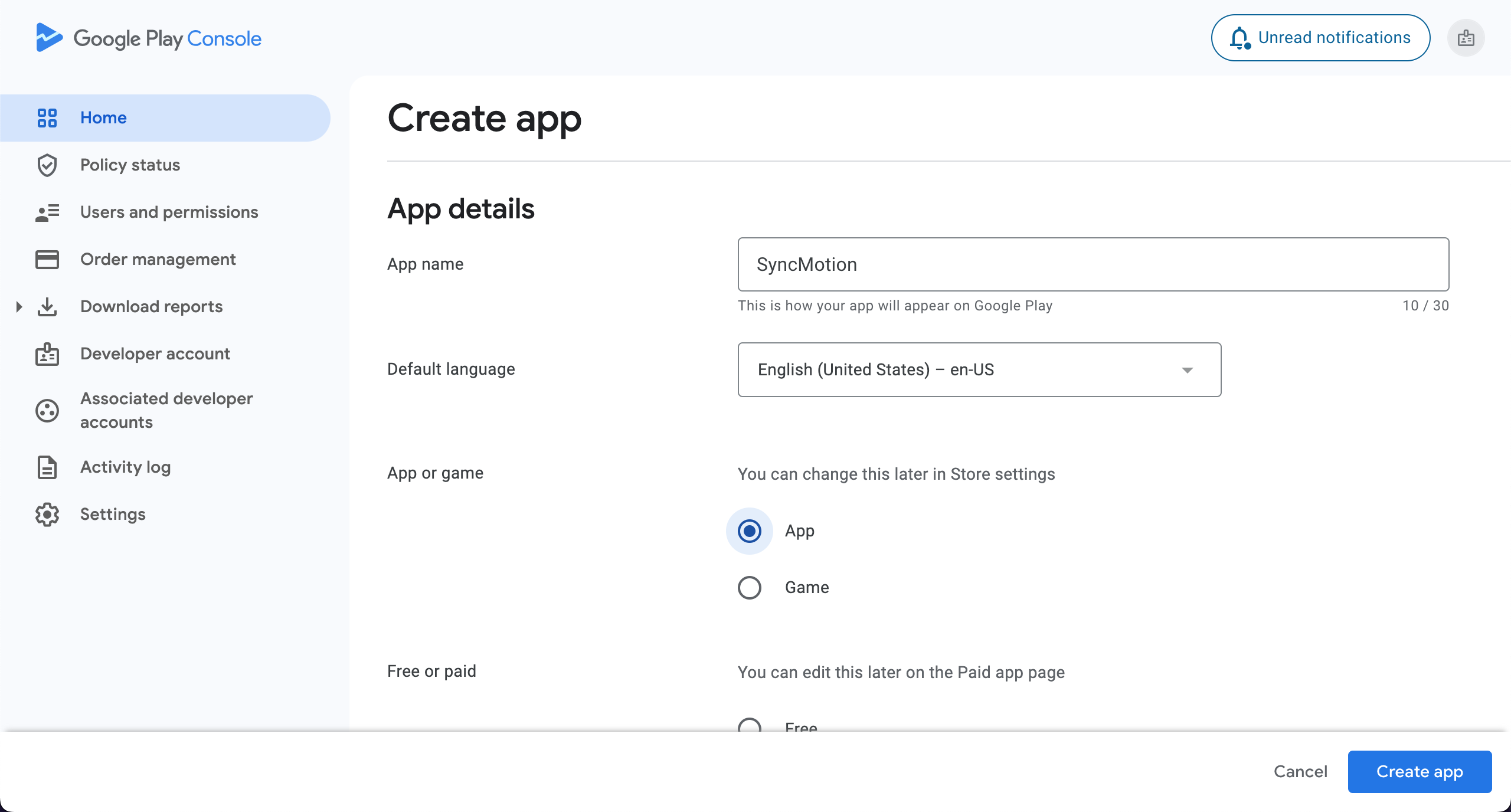Click the Settings gear icon
Image resolution: width=1511 pixels, height=812 pixels.
click(47, 515)
